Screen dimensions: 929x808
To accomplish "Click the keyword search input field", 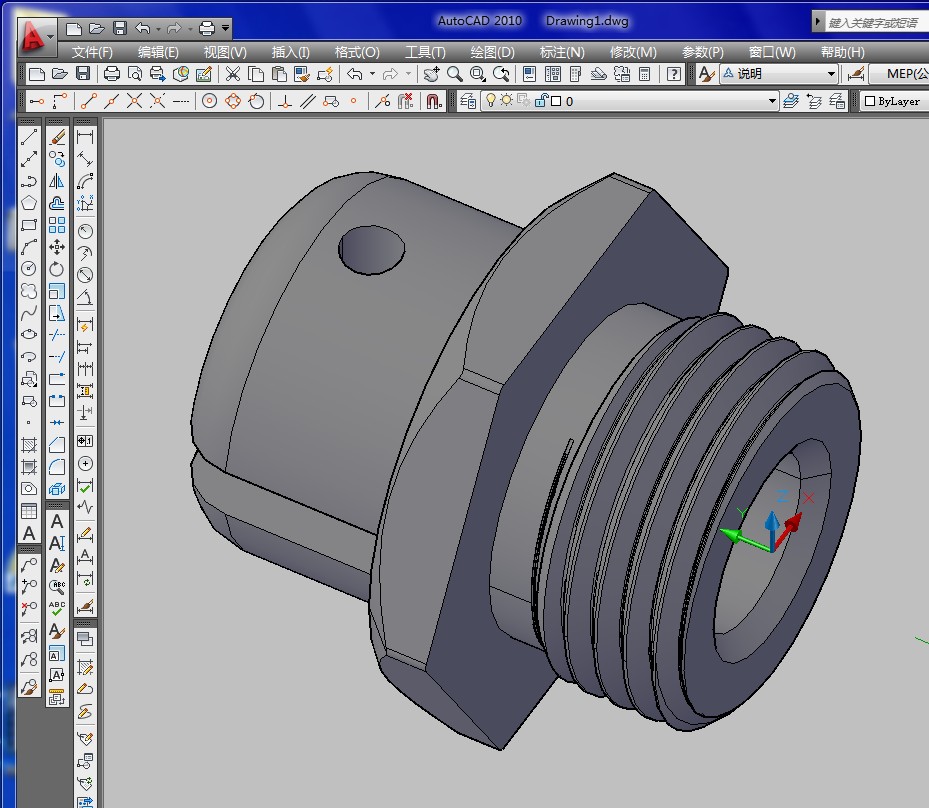I will tap(876, 23).
